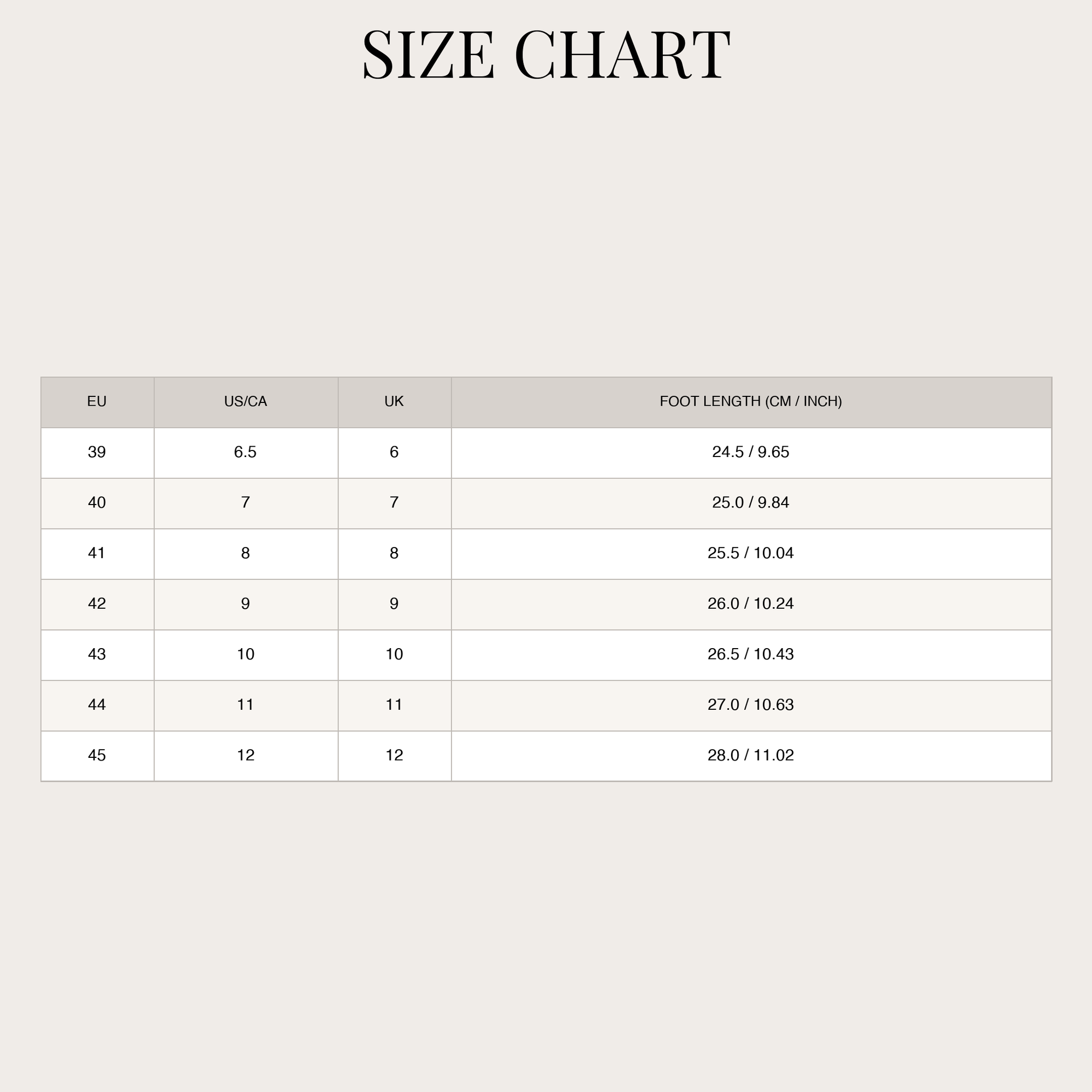Click EU size 44 cell
Viewport: 1092px width, 1092px height.
(x=97, y=706)
